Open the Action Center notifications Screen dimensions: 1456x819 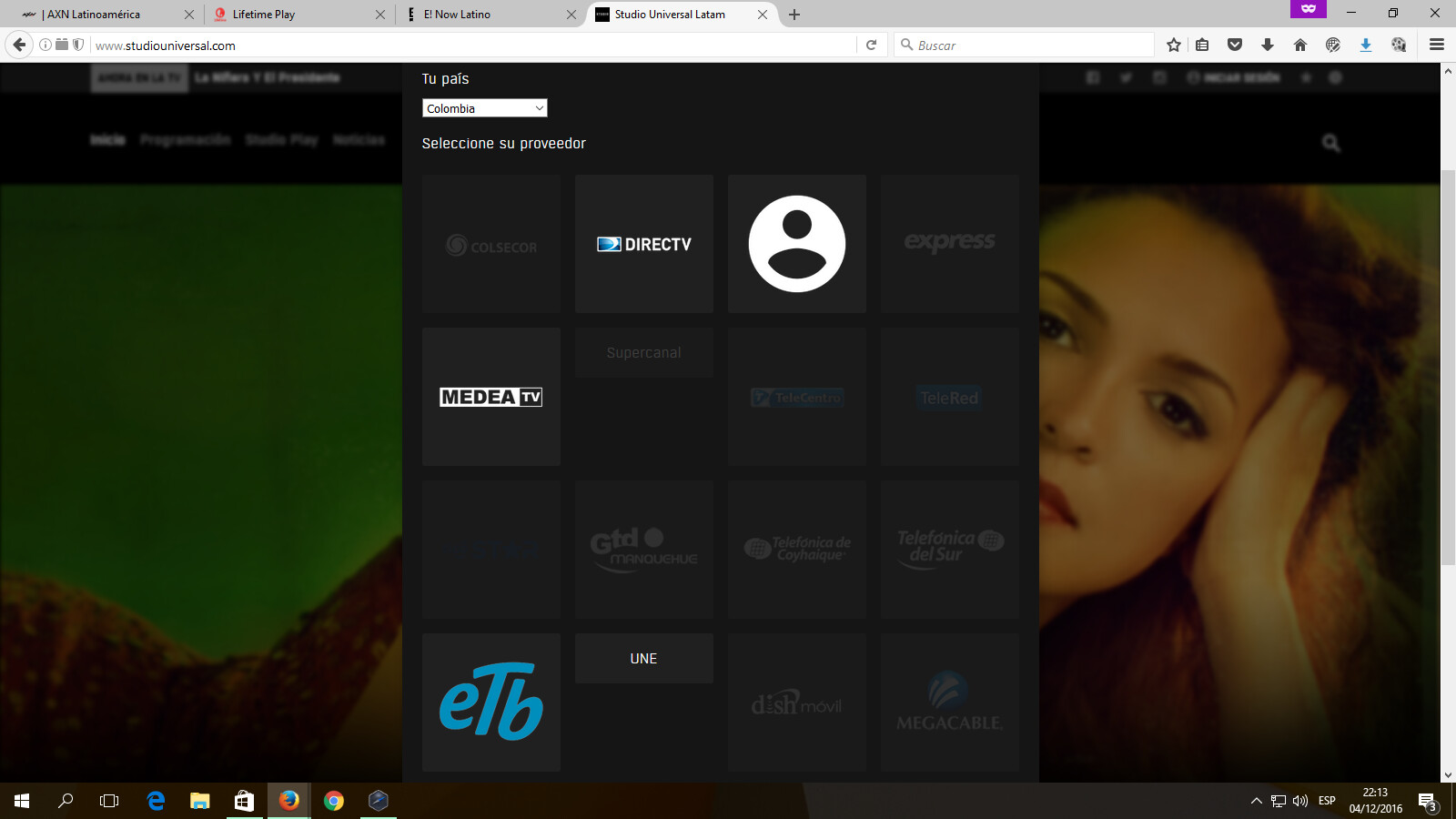(x=1427, y=802)
